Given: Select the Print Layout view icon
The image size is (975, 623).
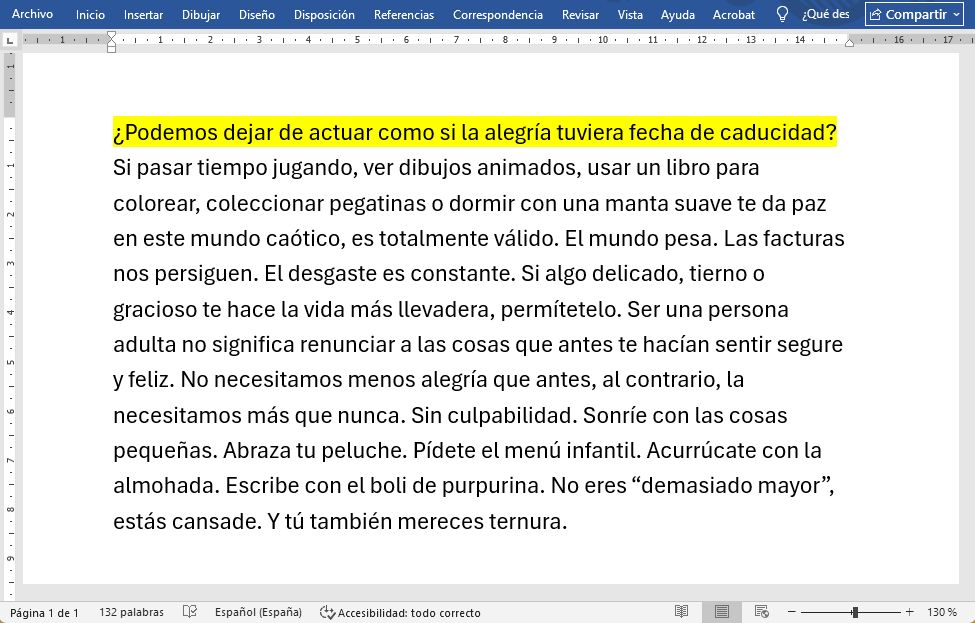Looking at the screenshot, I should (x=721, y=611).
